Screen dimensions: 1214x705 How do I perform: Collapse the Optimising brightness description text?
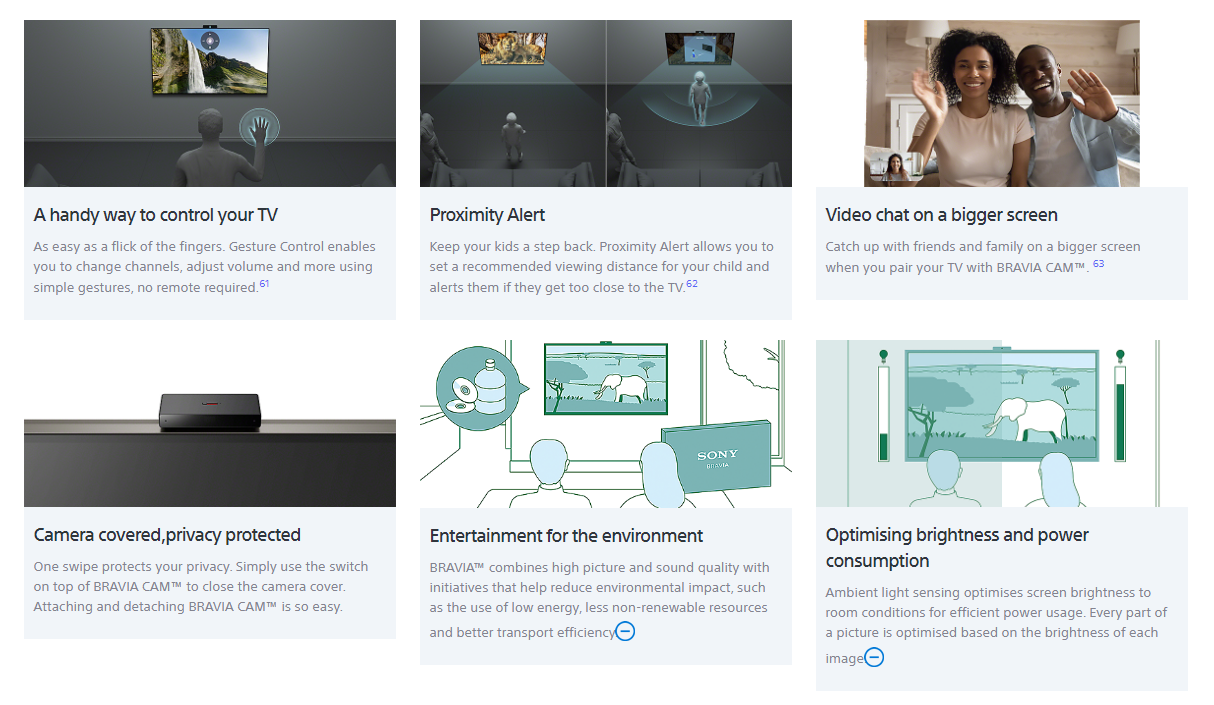(874, 658)
